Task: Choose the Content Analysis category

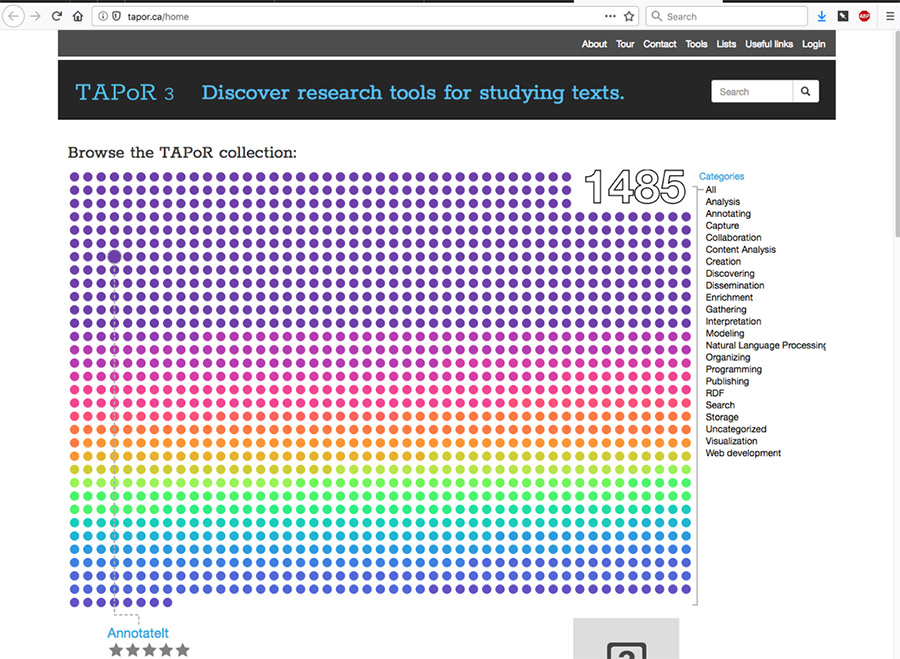Action: tap(740, 250)
